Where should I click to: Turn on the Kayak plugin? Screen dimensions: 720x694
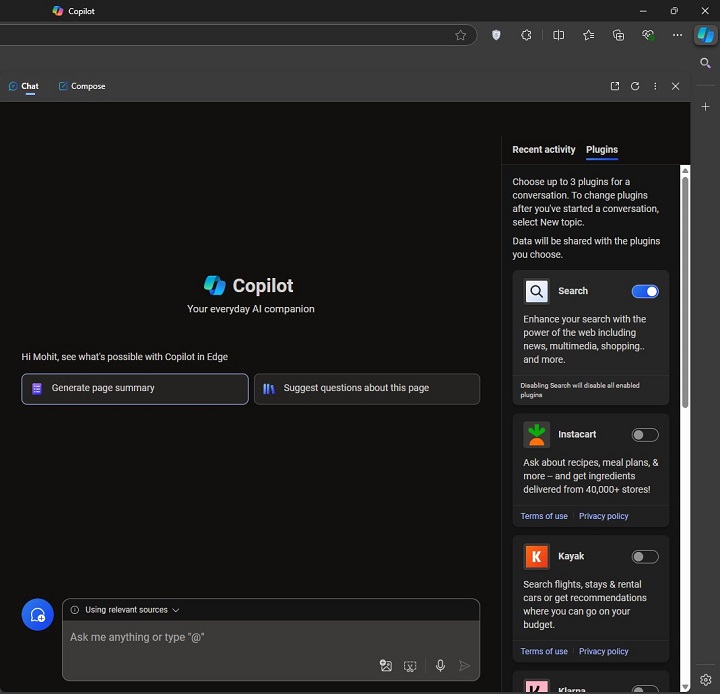pos(645,557)
